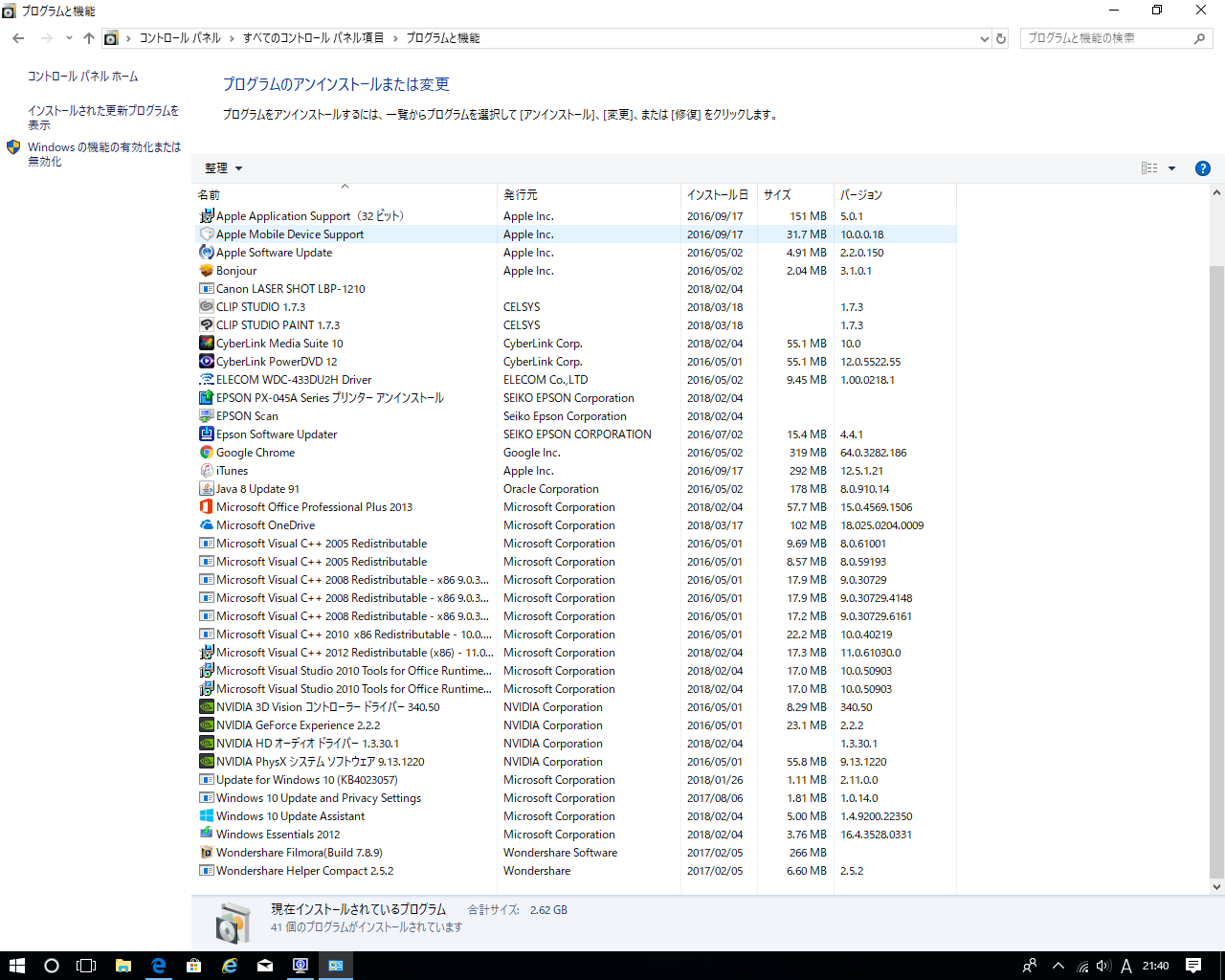1225x980 pixels.
Task: Click the Wondershare Filmora icon
Action: (x=207, y=853)
